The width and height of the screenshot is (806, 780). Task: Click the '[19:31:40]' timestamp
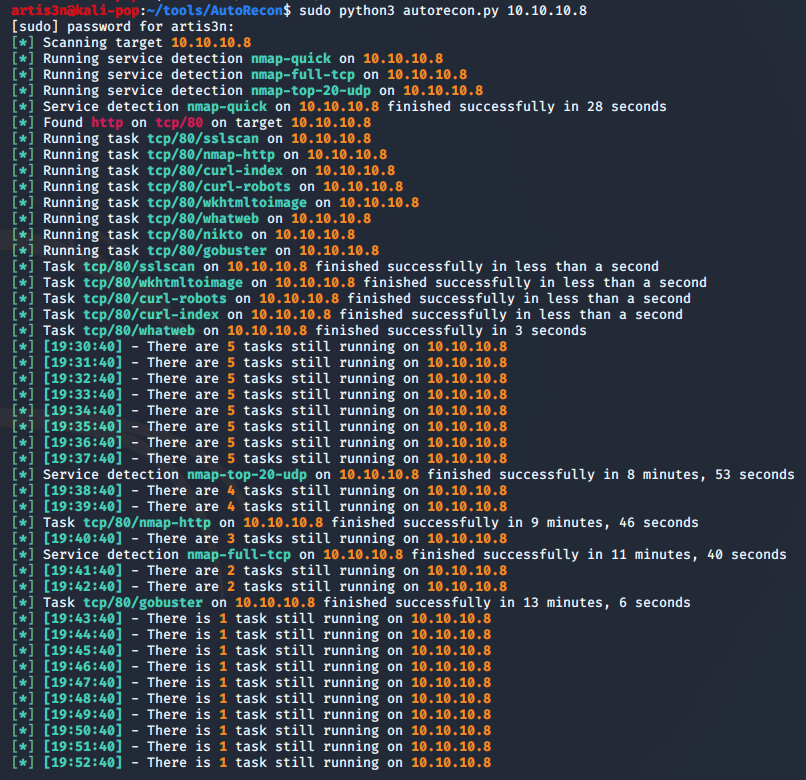pos(83,362)
